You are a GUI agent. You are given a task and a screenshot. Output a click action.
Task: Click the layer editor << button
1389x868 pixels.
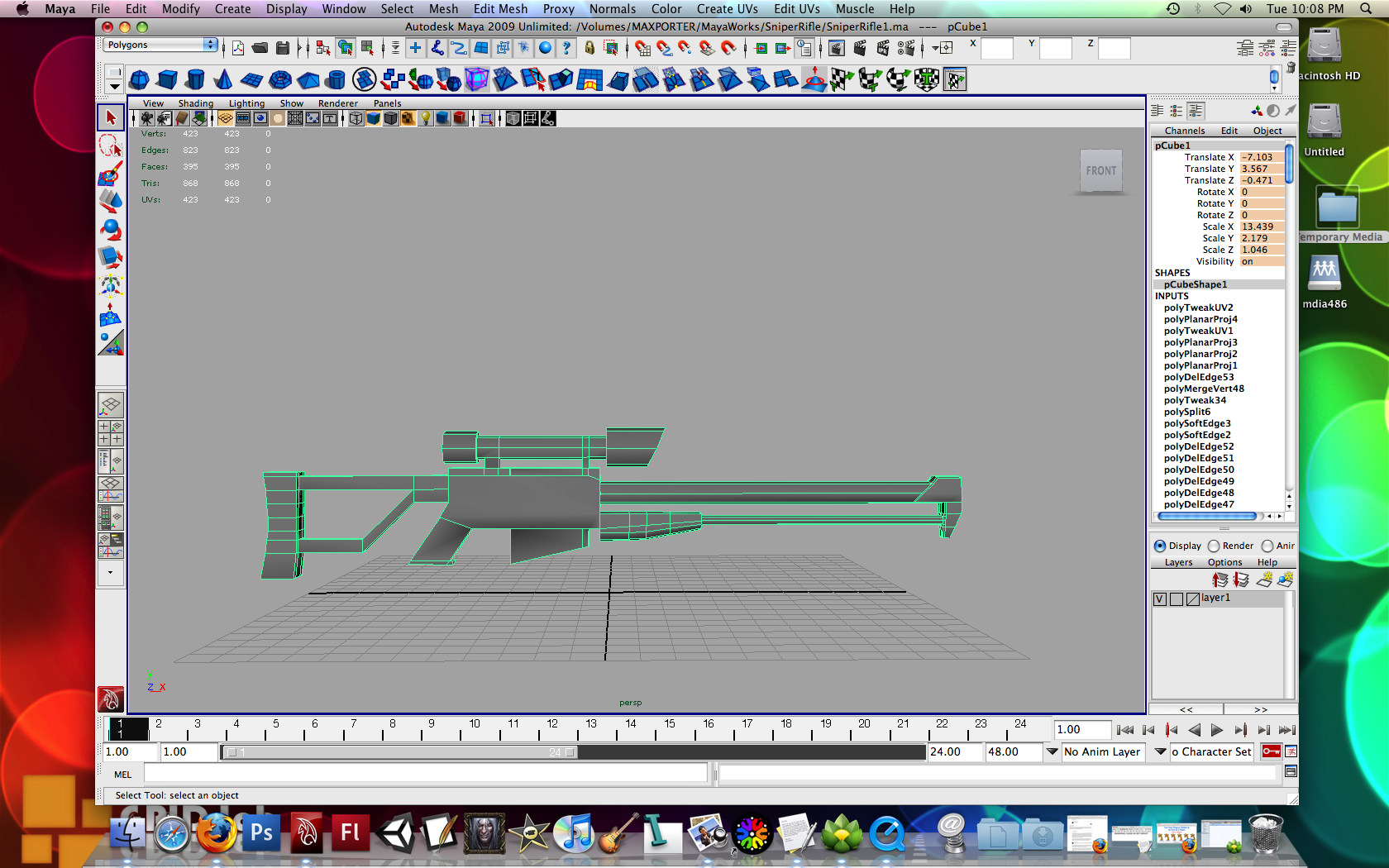pos(1186,709)
